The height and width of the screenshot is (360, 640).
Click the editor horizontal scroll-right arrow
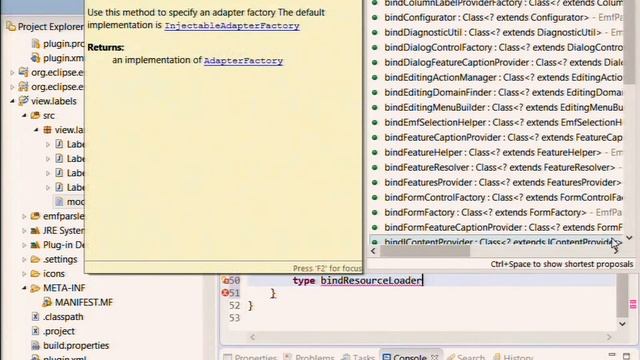[x=609, y=337]
